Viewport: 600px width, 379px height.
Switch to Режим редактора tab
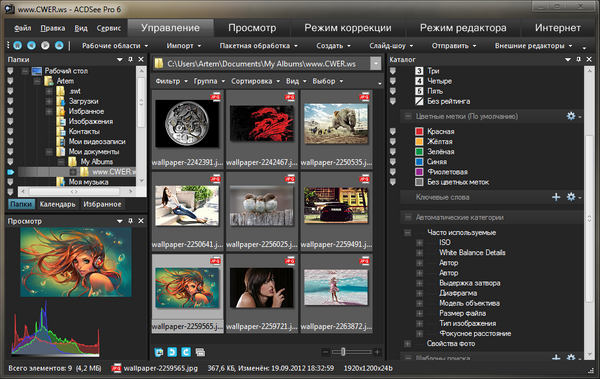pos(463,28)
